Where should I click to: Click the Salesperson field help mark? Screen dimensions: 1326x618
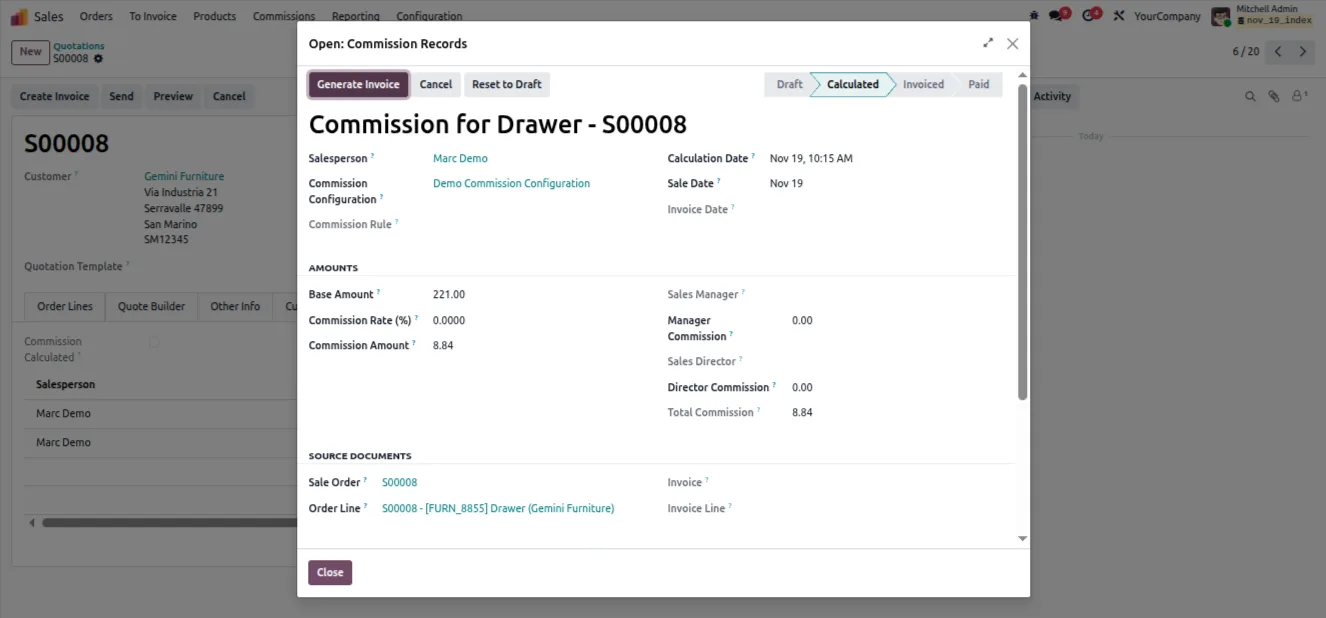pyautogui.click(x=373, y=156)
